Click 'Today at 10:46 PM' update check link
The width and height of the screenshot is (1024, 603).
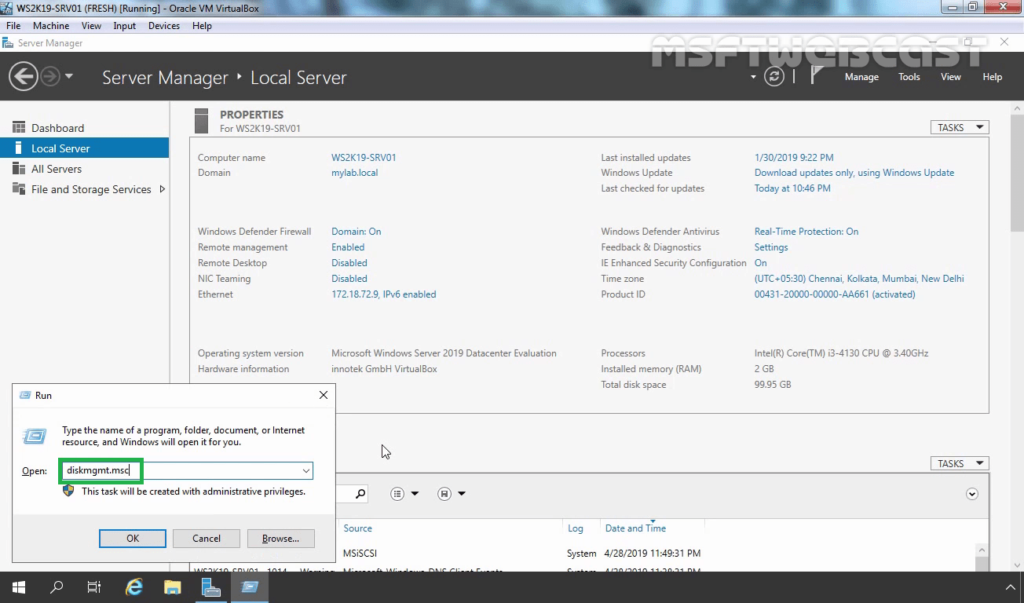point(792,188)
